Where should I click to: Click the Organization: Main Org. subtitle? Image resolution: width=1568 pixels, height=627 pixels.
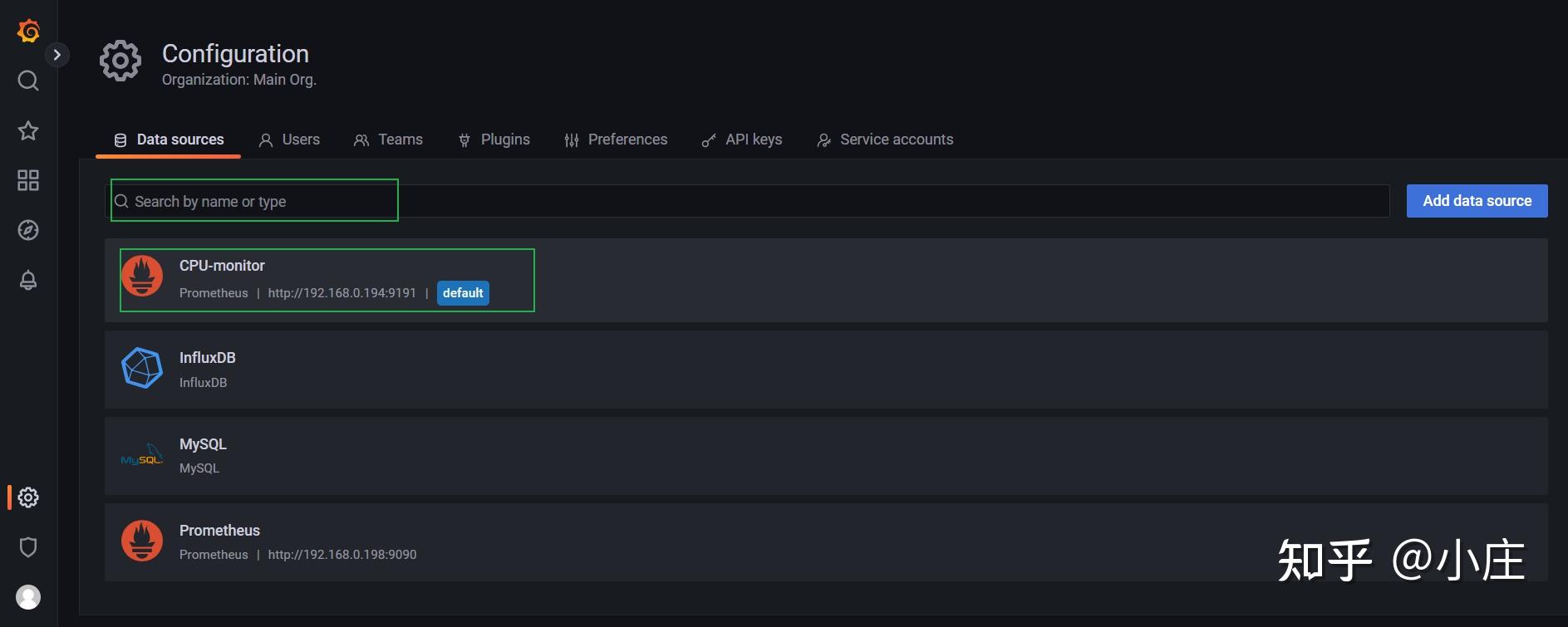239,80
